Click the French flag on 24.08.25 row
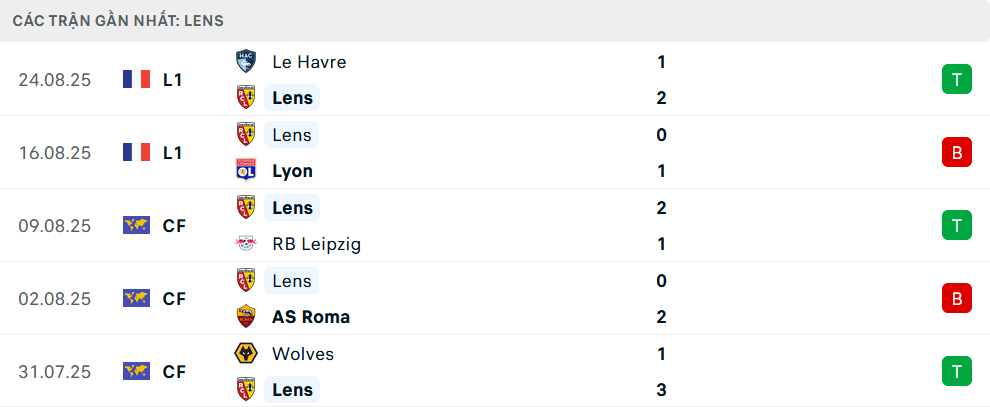990x407 pixels. click(136, 79)
